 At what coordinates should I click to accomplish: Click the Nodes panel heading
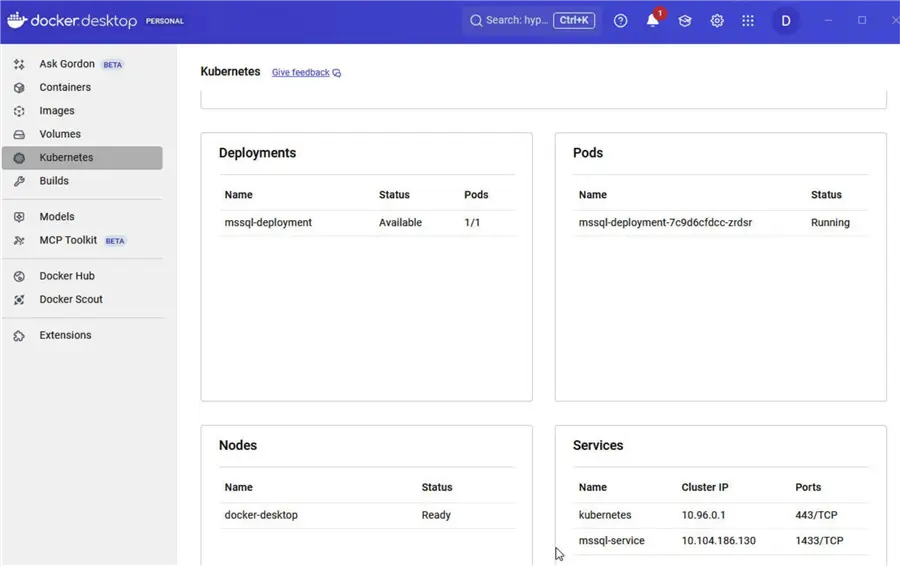(x=238, y=445)
